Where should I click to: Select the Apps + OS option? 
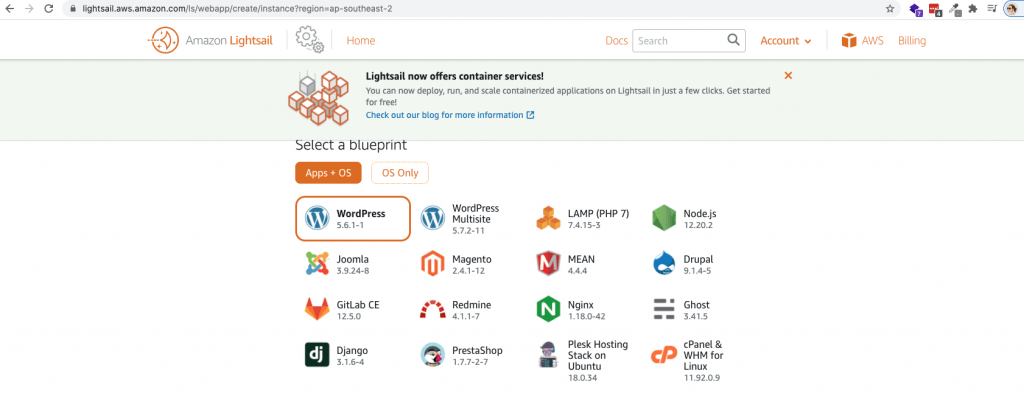[328, 173]
